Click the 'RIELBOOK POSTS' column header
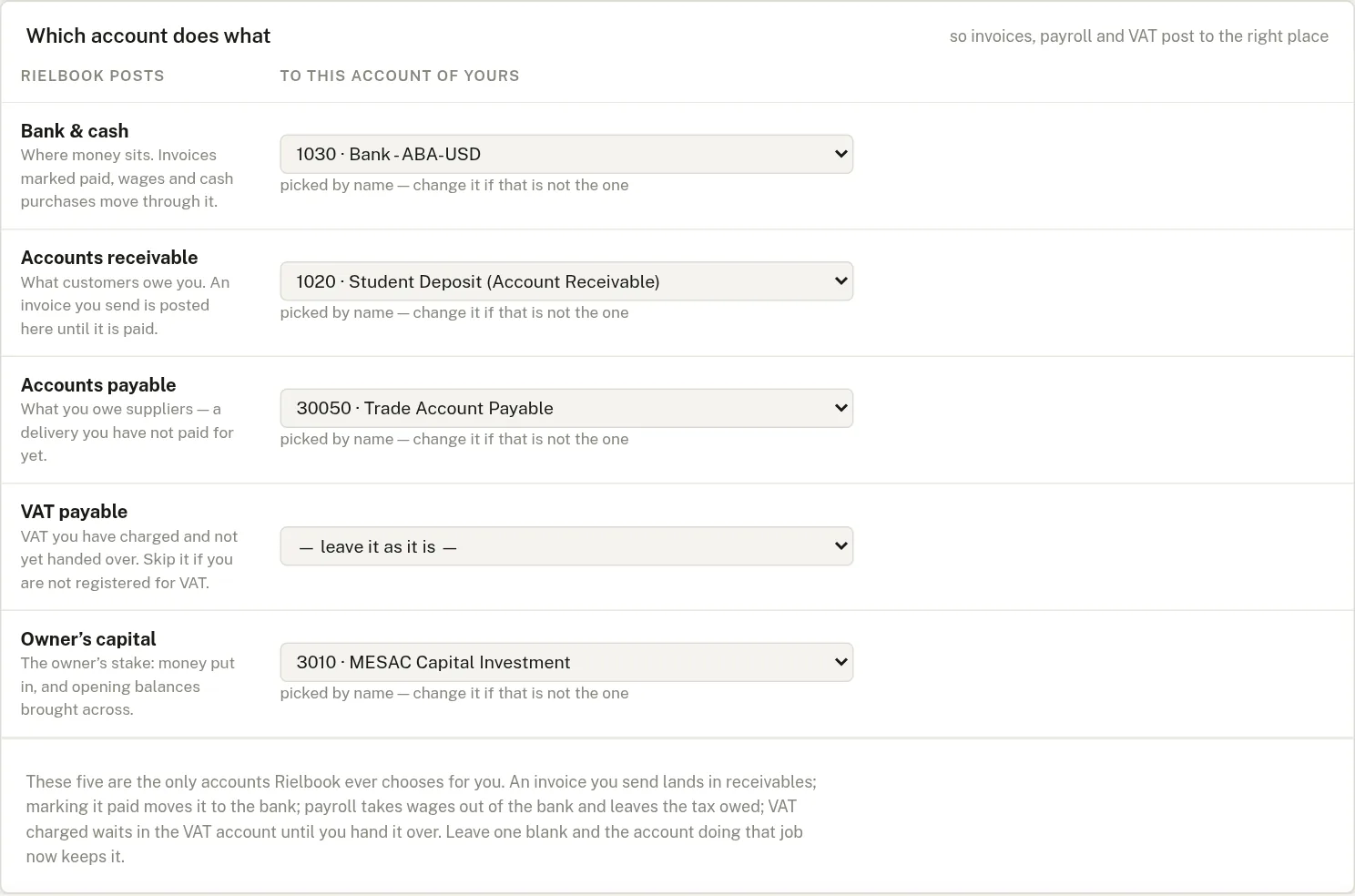Image resolution: width=1355 pixels, height=896 pixels. [93, 76]
